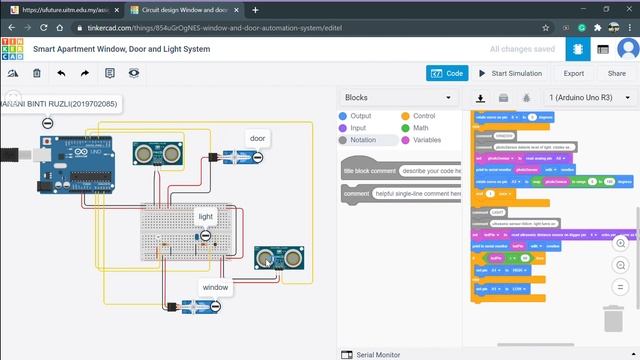Bookmark this page with the star icon
640x360 pixels.
click(x=546, y=28)
